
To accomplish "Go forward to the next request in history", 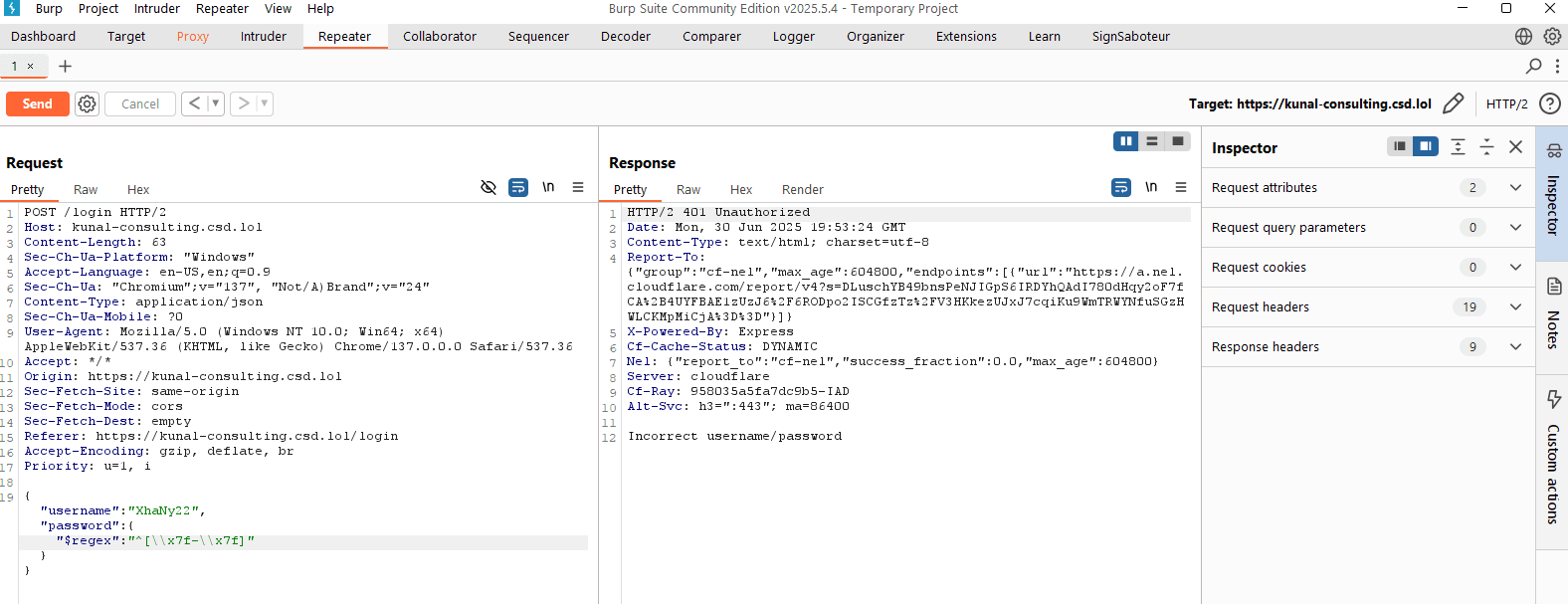I will coord(244,103).
